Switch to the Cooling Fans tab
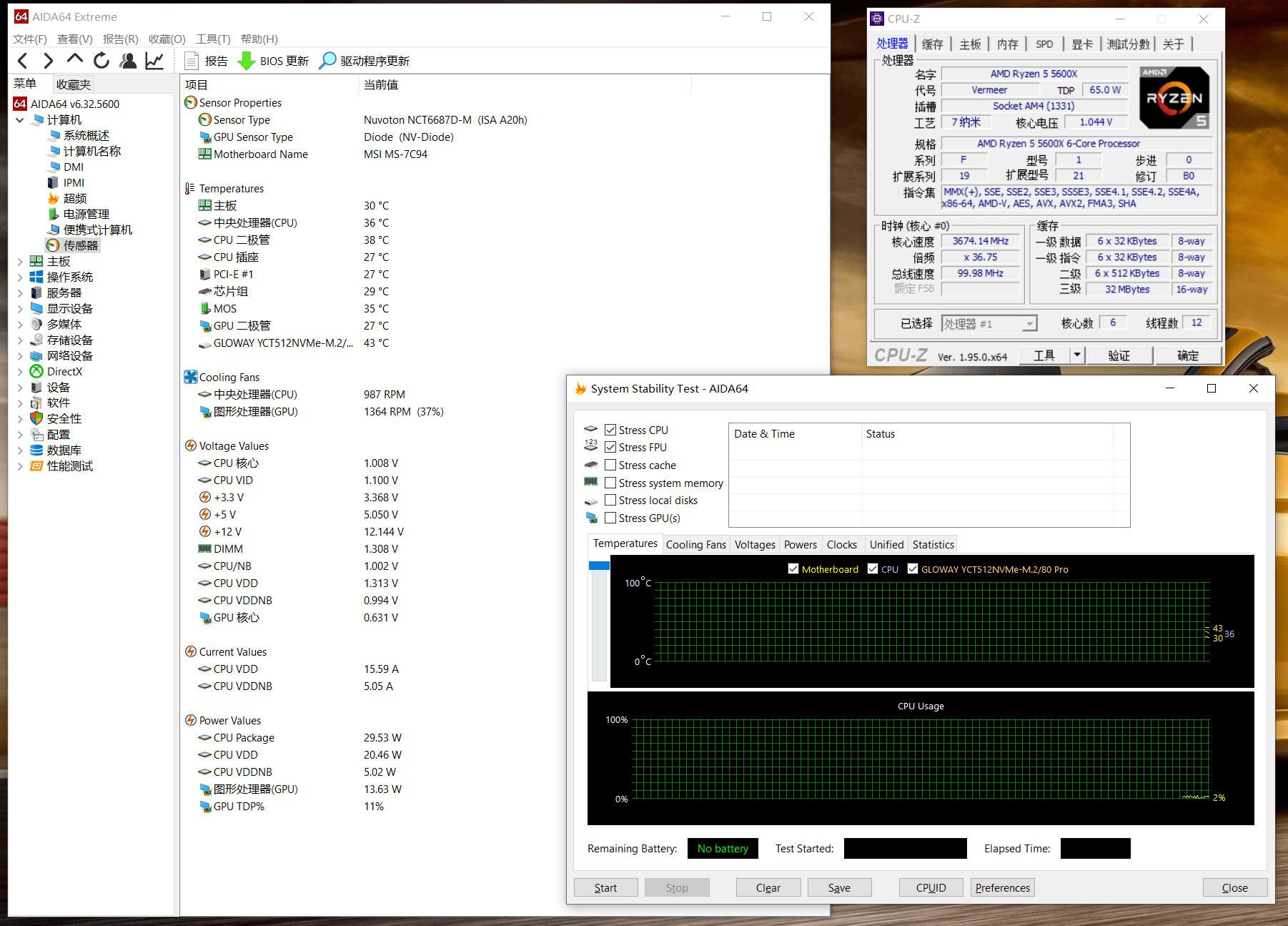Viewport: 1288px width, 926px height. [x=695, y=545]
